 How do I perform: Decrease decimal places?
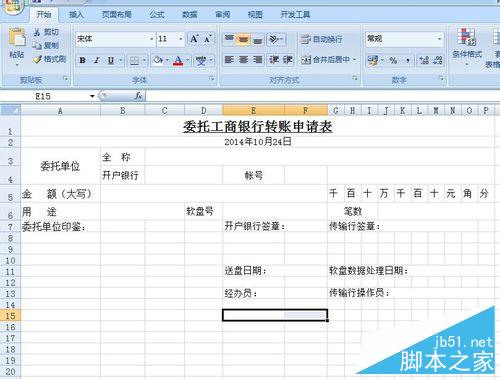[438, 60]
